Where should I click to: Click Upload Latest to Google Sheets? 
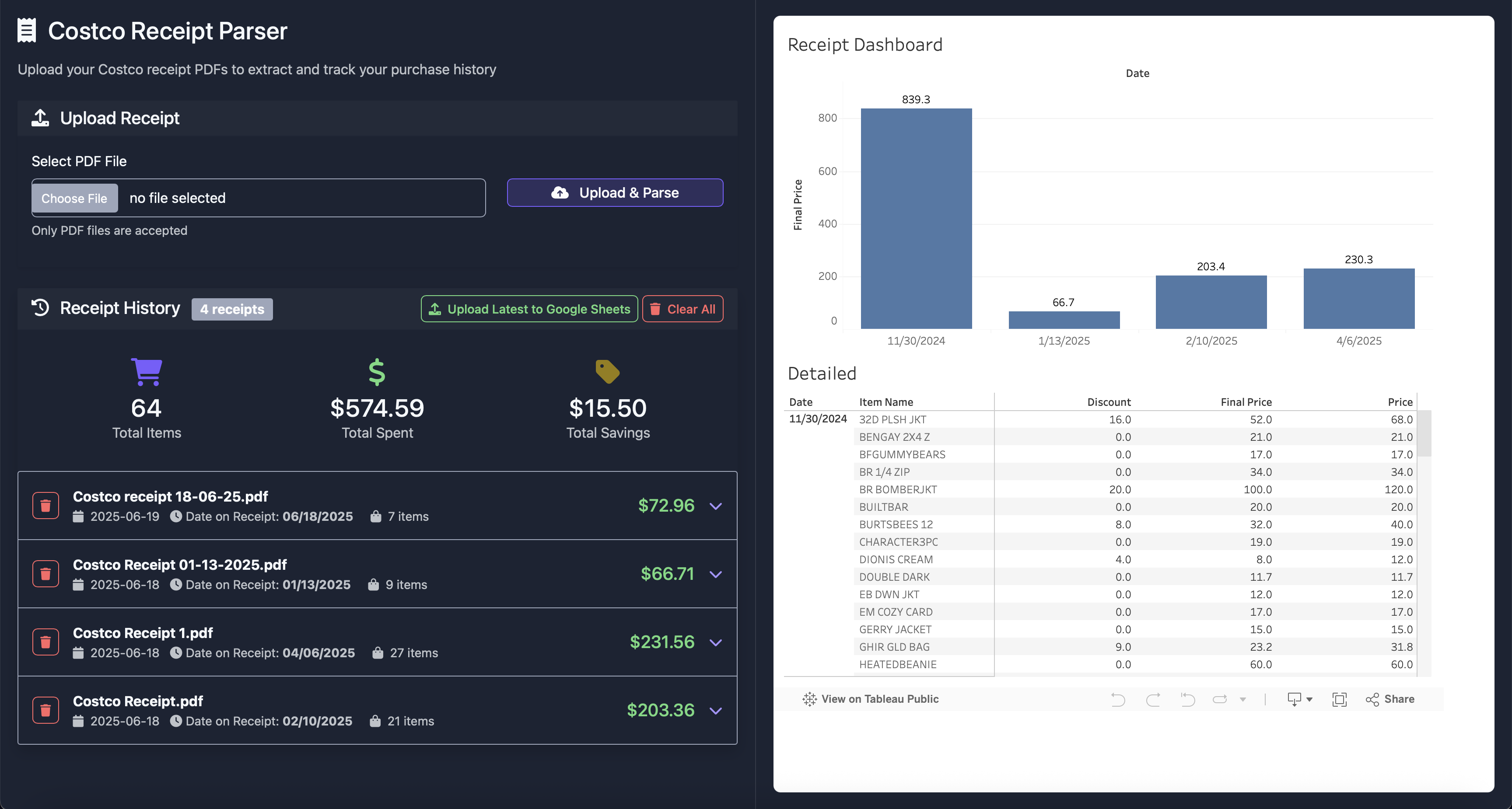(x=529, y=309)
